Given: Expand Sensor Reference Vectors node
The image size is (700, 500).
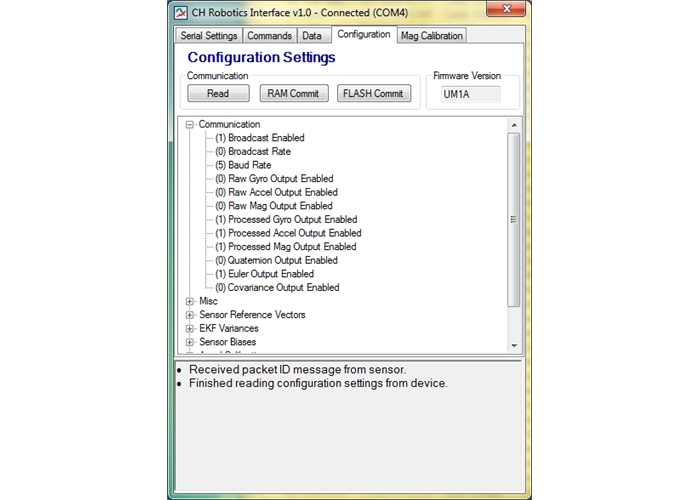Looking at the screenshot, I should coord(190,315).
